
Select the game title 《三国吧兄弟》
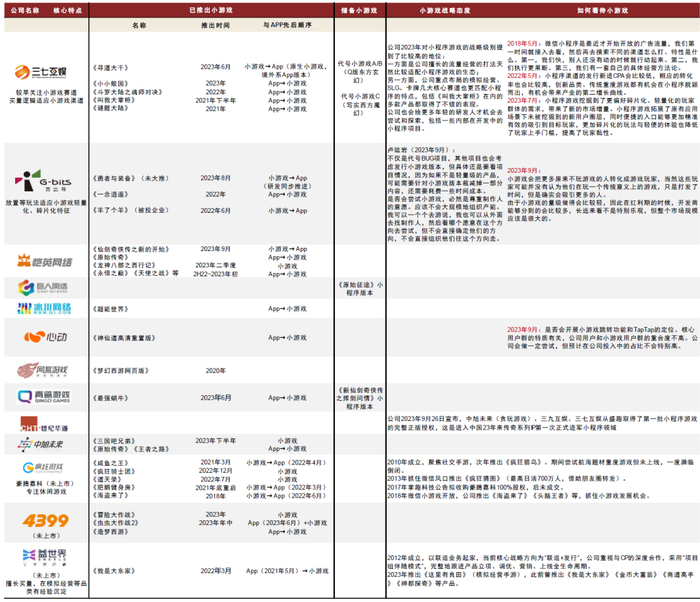(x=114, y=441)
